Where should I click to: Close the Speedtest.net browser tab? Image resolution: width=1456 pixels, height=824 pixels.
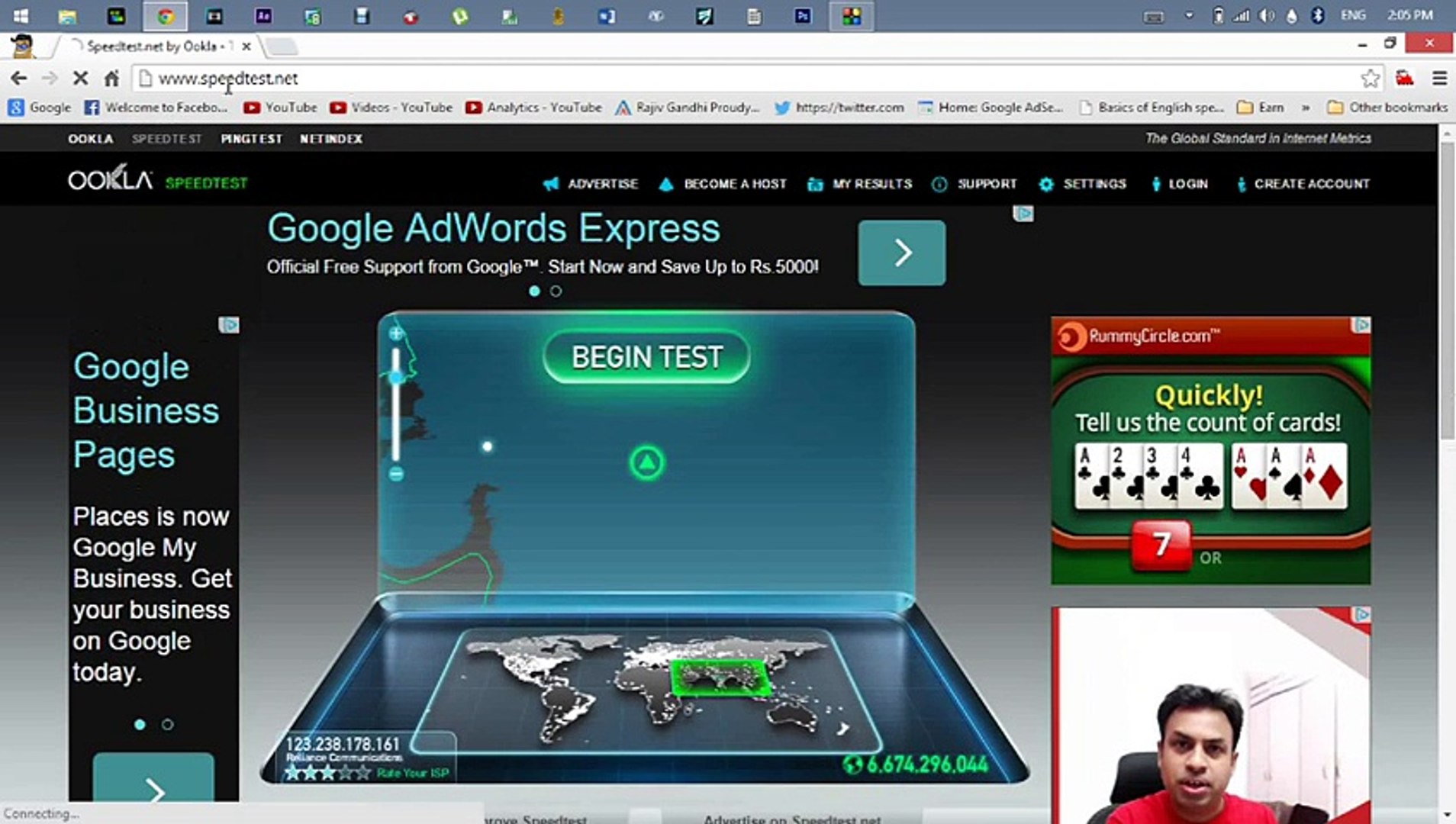[246, 47]
